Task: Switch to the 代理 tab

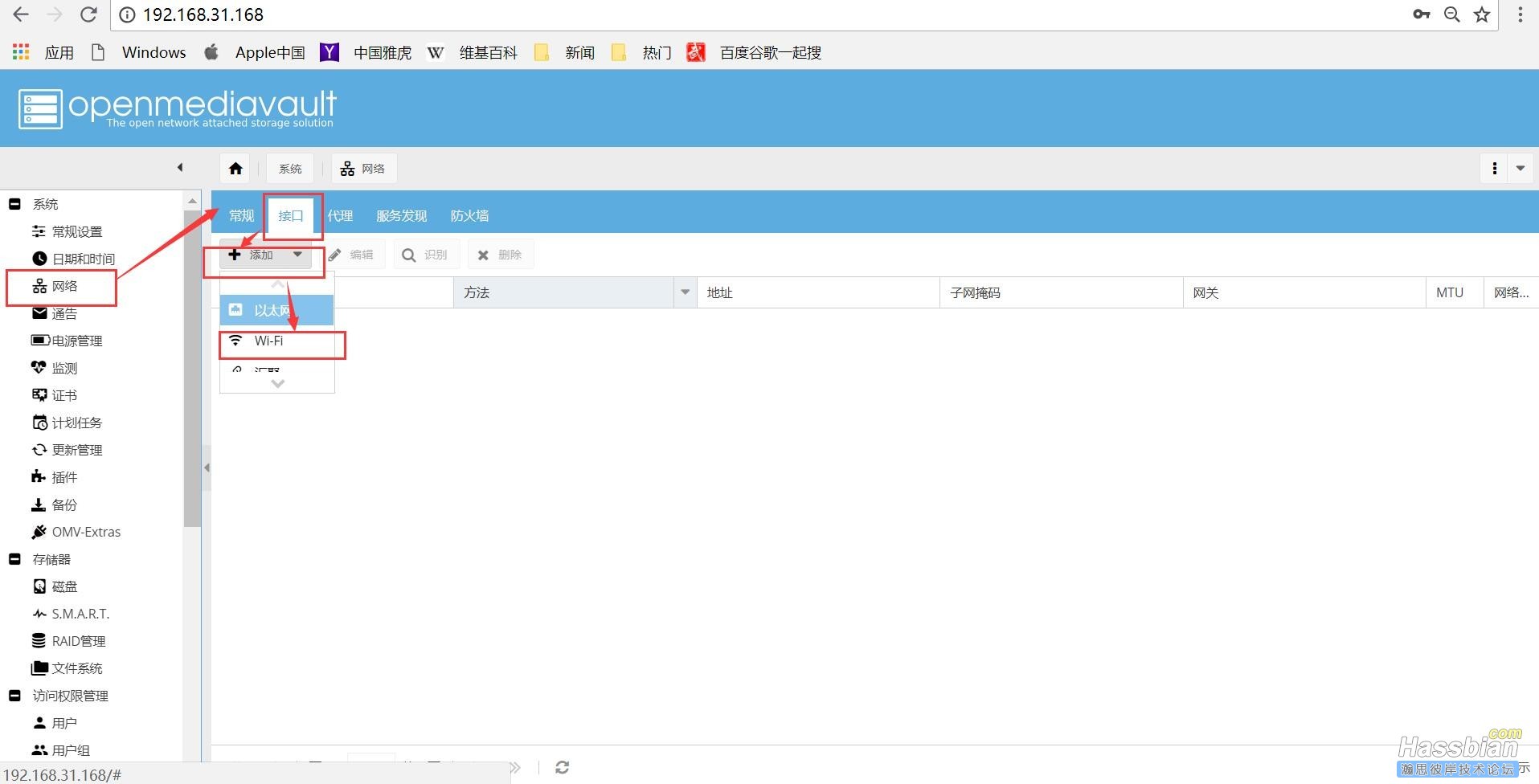Action: click(340, 215)
